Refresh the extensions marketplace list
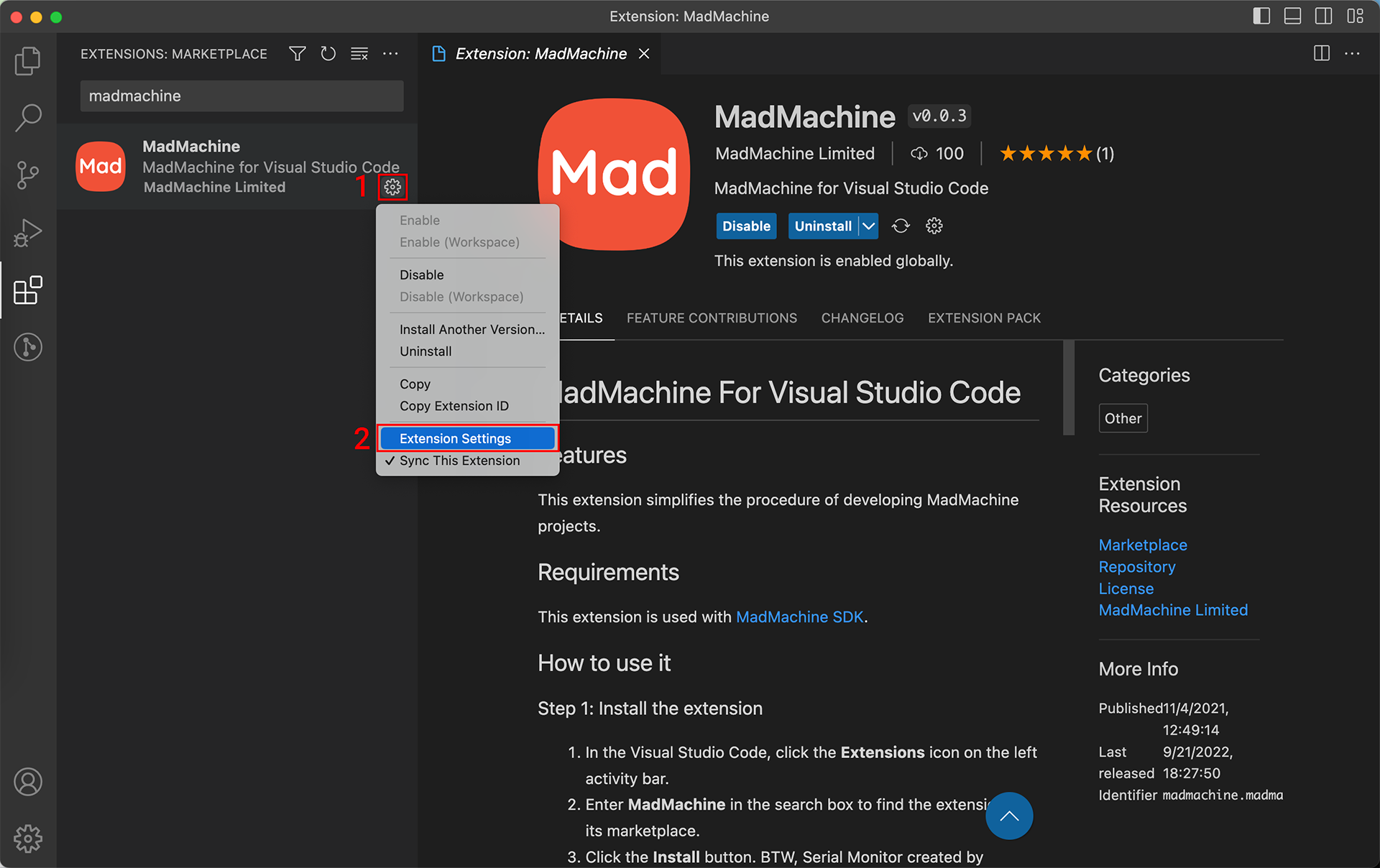This screenshot has width=1380, height=868. pos(328,54)
